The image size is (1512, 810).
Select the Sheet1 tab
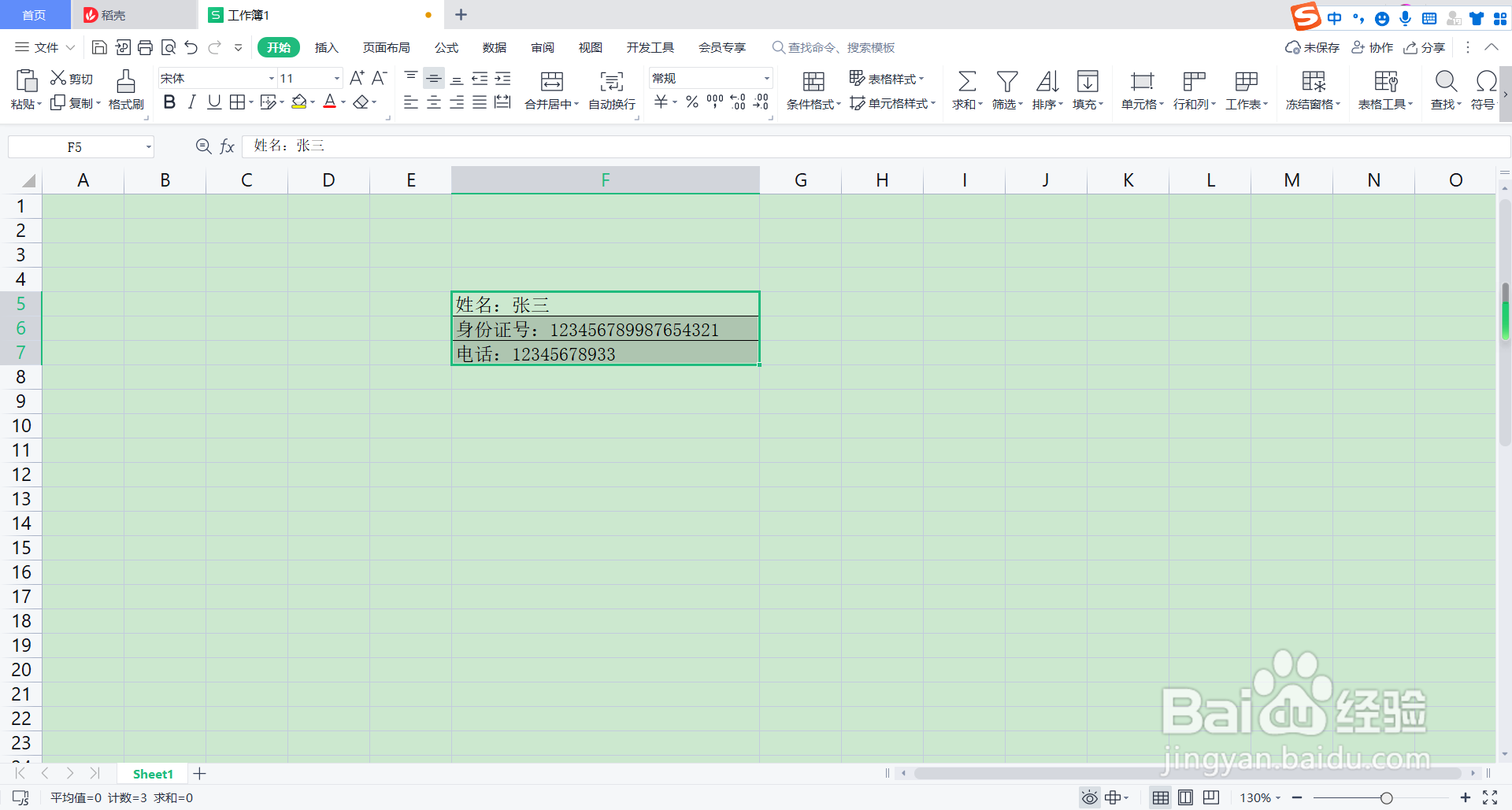153,774
